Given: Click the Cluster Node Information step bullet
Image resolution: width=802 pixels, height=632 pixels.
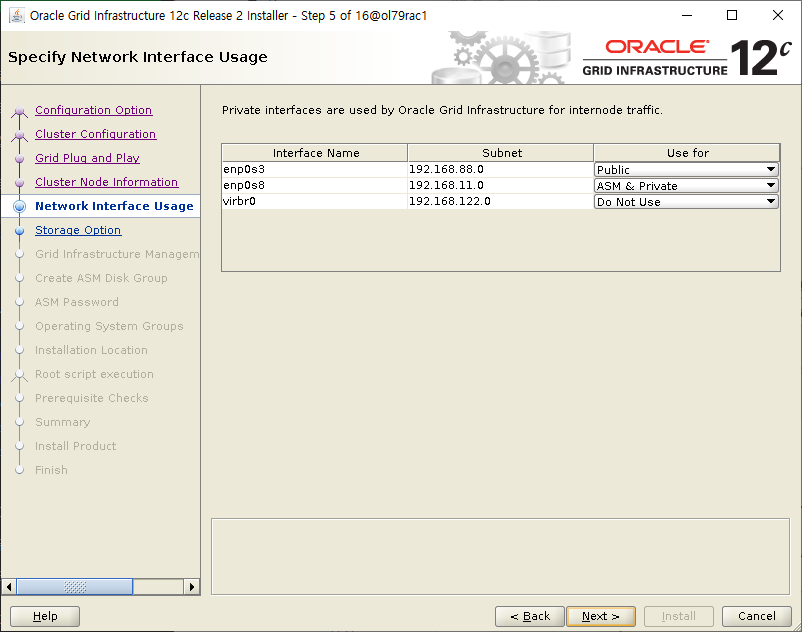Looking at the screenshot, I should coord(19,183).
